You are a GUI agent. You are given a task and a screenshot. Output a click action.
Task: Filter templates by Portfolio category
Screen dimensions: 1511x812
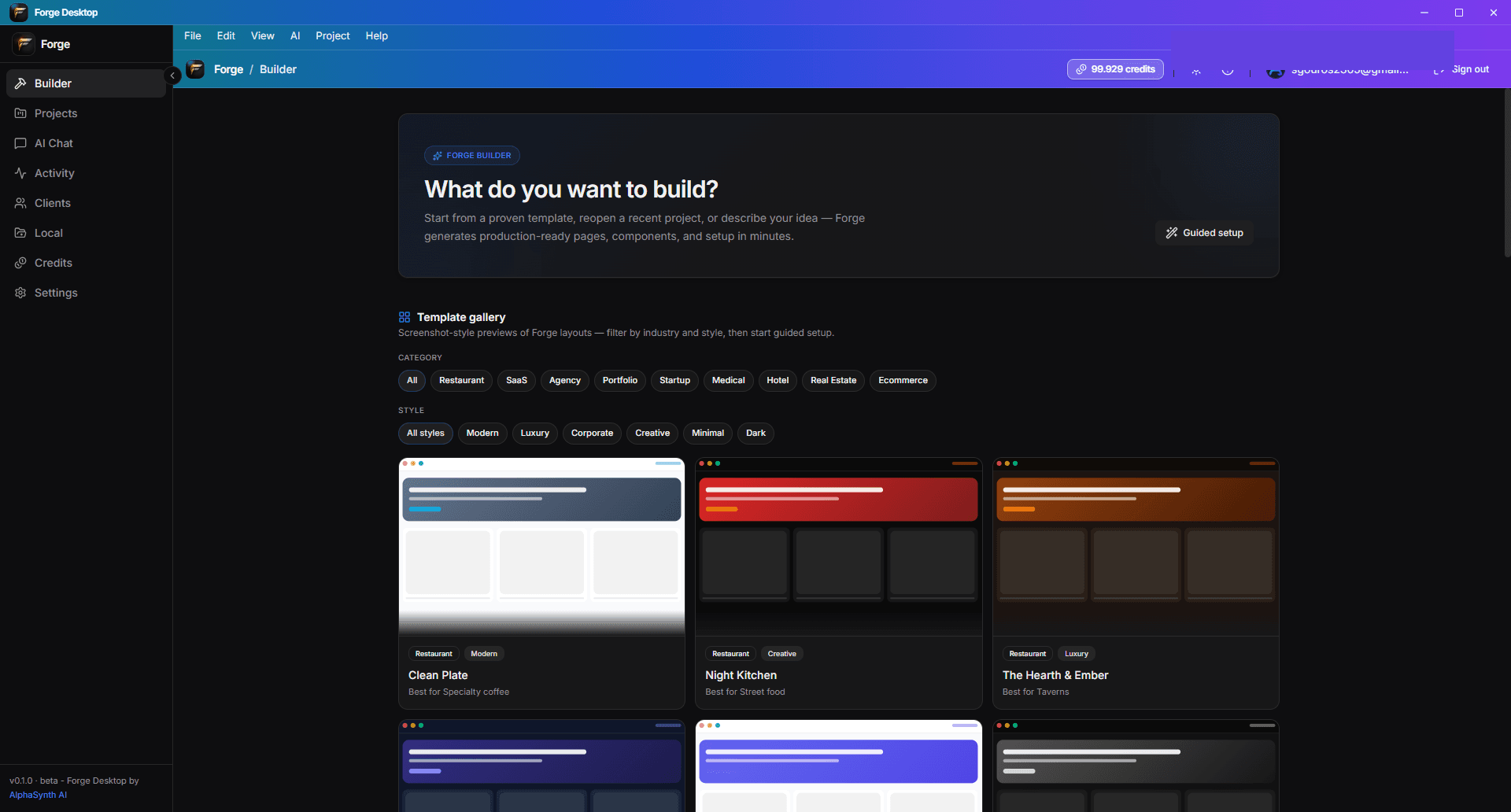point(620,381)
